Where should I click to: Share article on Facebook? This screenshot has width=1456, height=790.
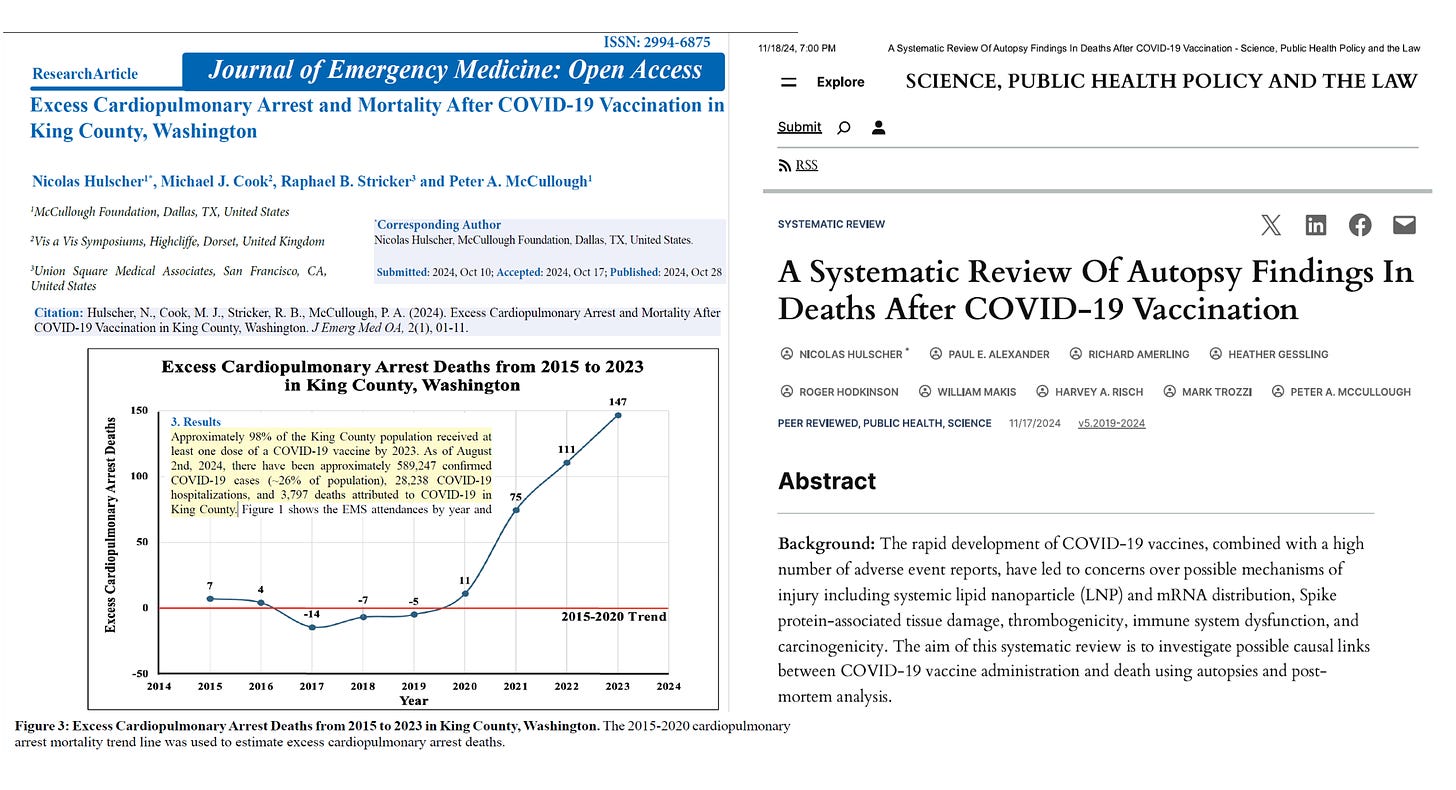pos(1360,225)
